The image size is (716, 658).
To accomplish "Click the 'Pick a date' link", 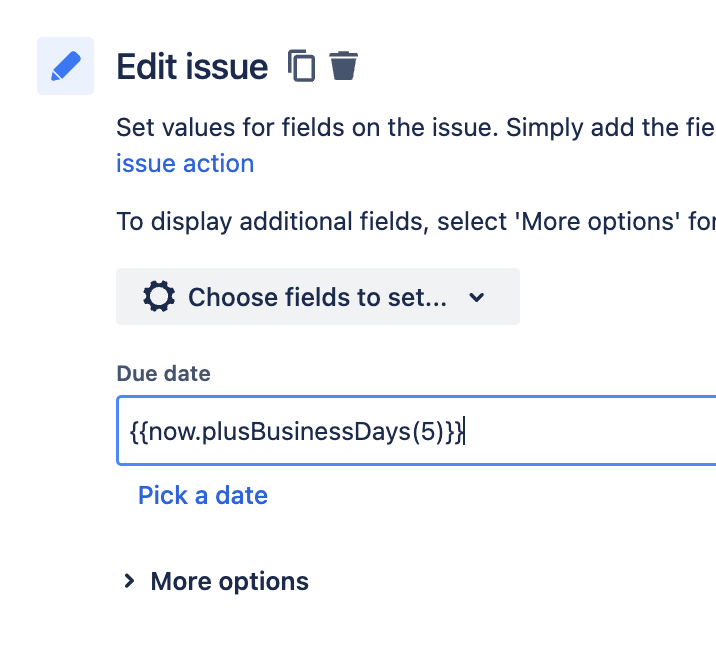I will coord(203,495).
